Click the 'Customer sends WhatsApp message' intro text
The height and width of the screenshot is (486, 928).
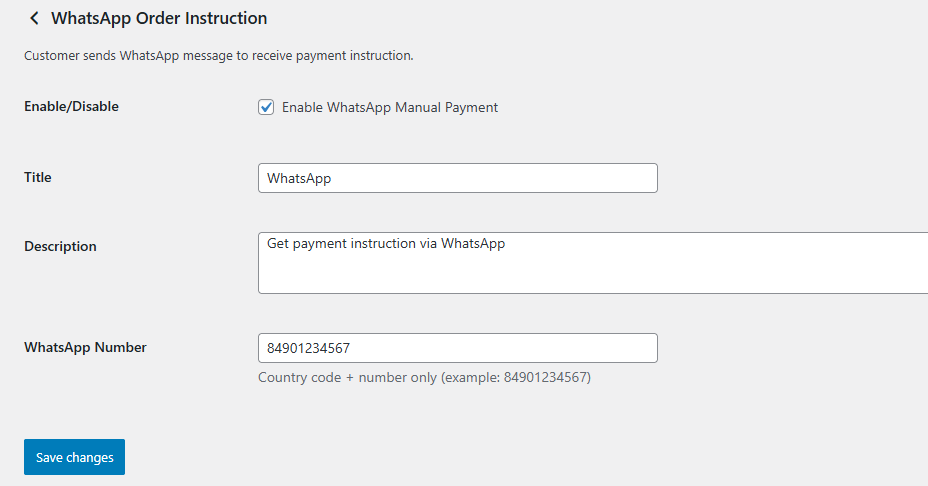pos(218,56)
